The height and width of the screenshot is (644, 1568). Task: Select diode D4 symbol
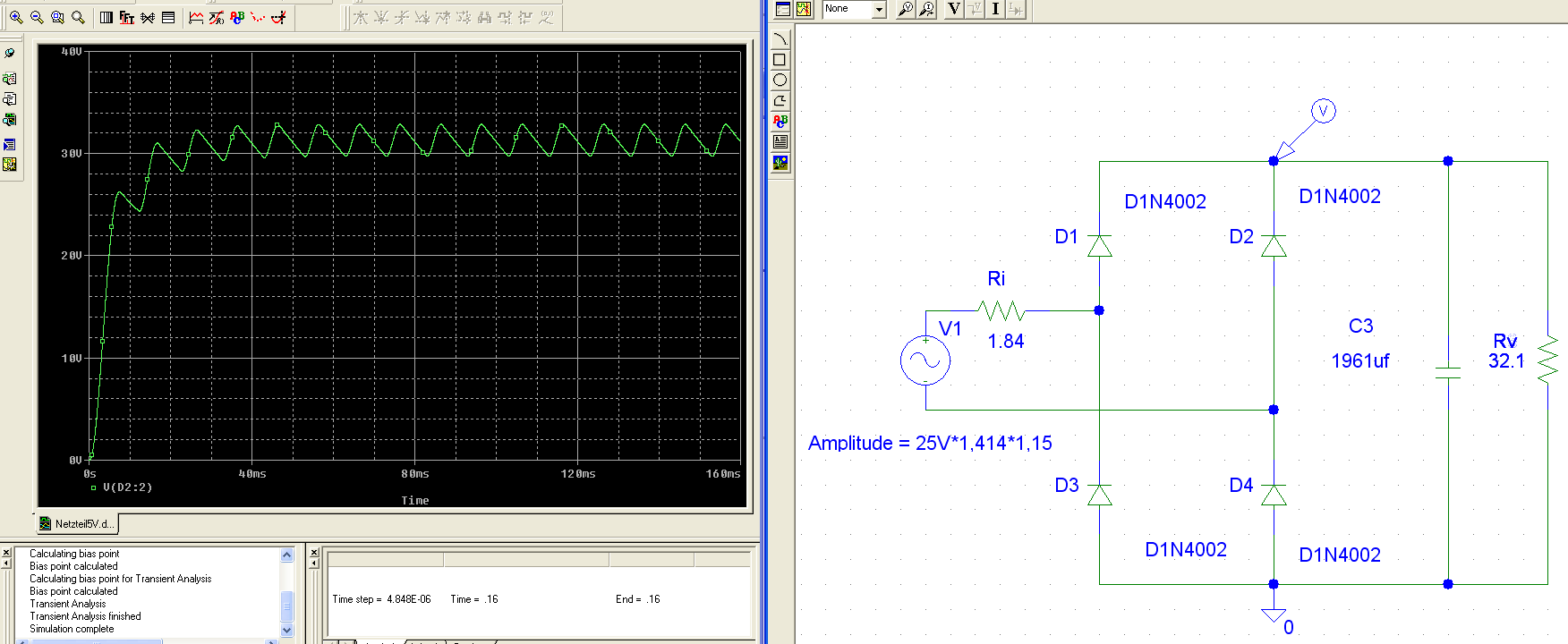(x=1274, y=495)
